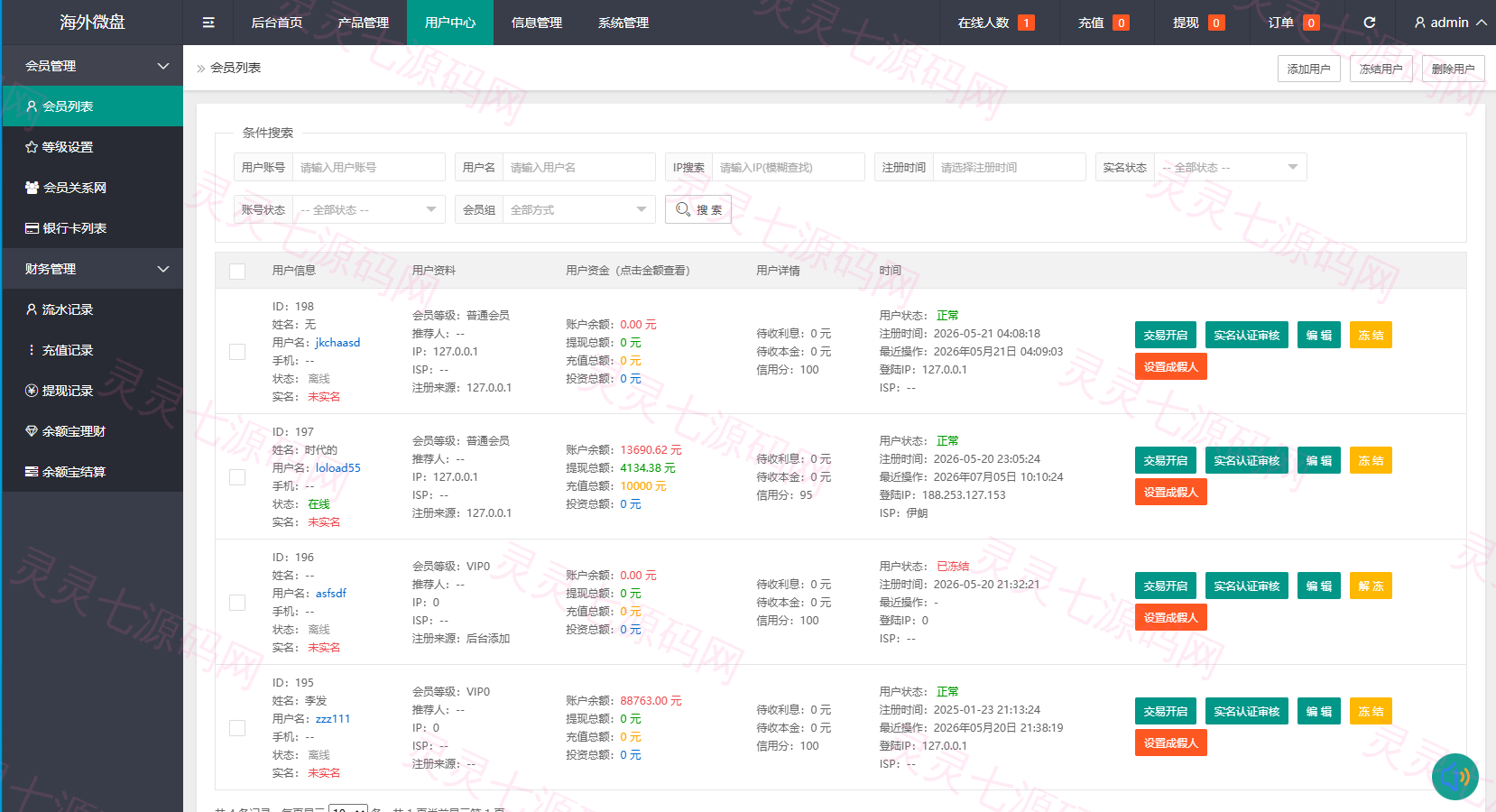Click the 提现记录 yen icon
Image resolution: width=1496 pixels, height=812 pixels.
pos(32,391)
